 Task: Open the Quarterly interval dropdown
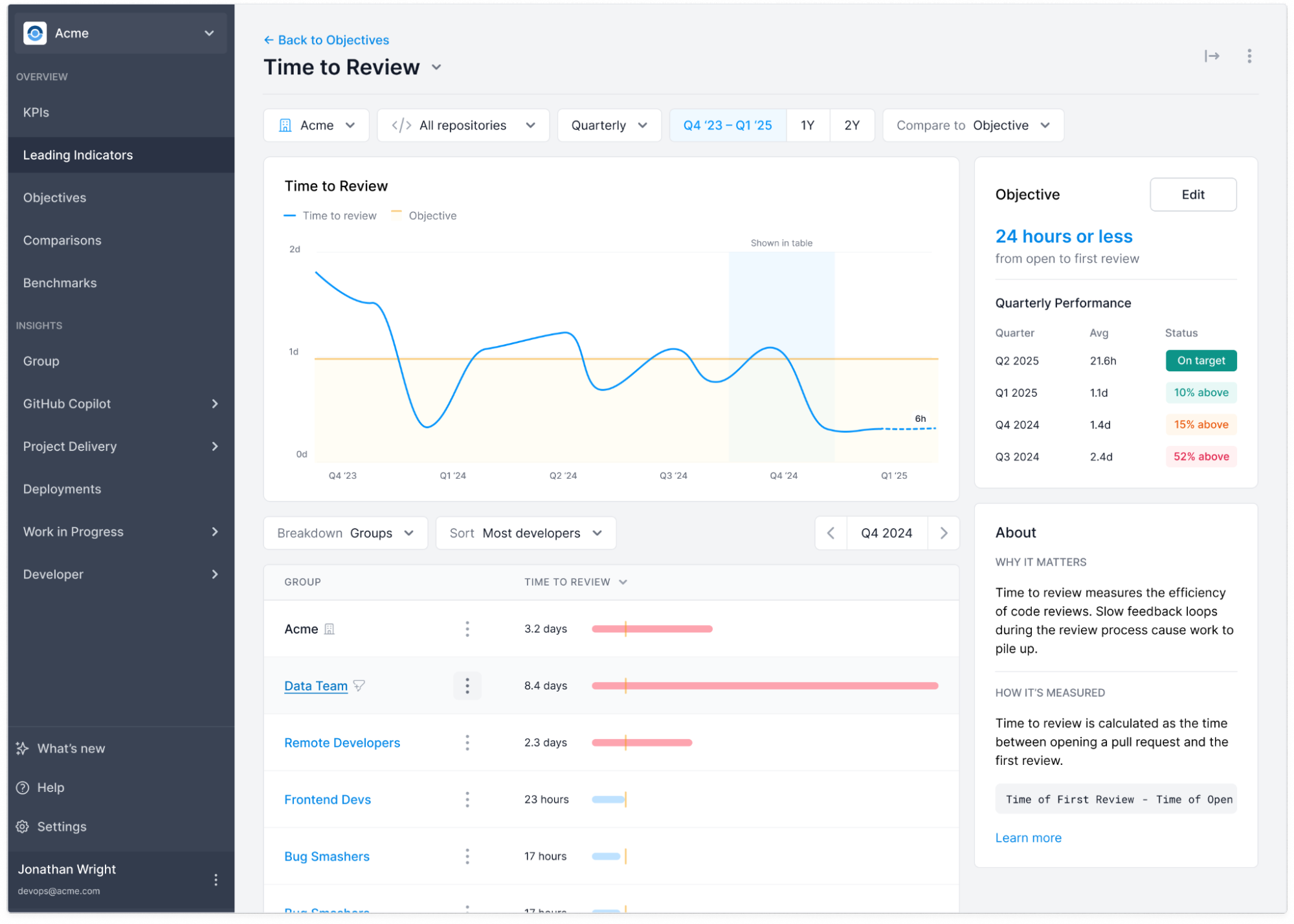tap(608, 126)
